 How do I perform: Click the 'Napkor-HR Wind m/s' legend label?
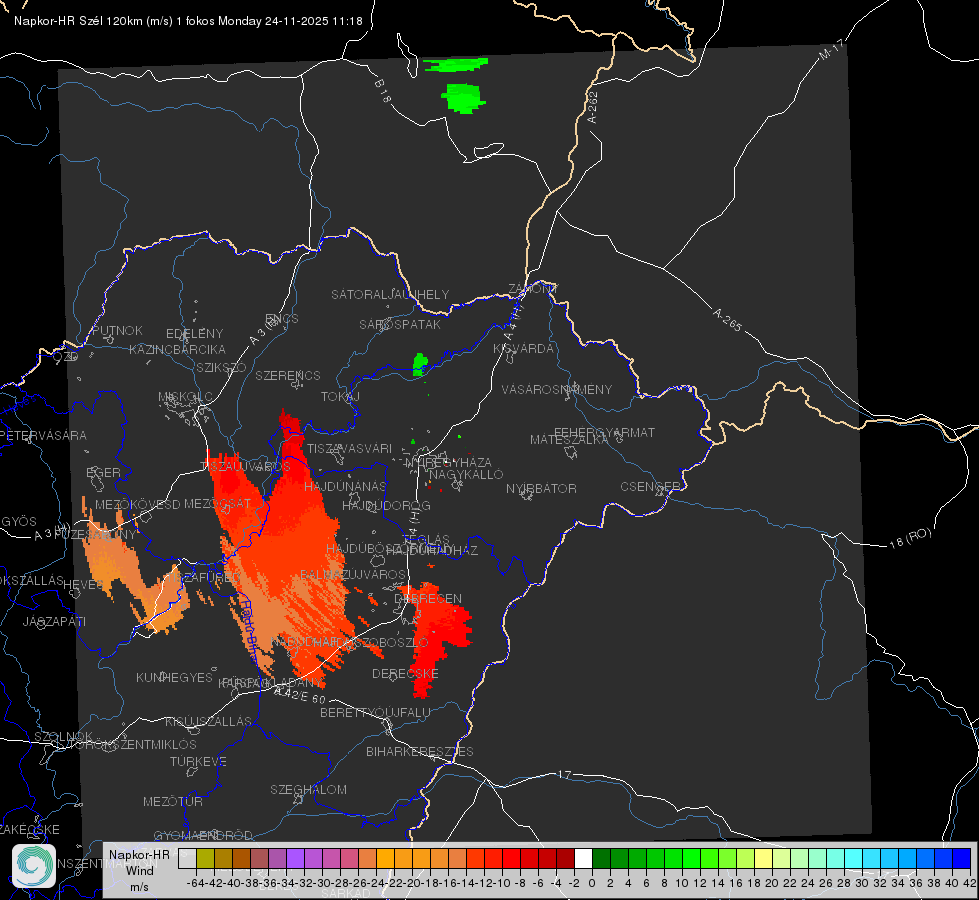point(139,870)
